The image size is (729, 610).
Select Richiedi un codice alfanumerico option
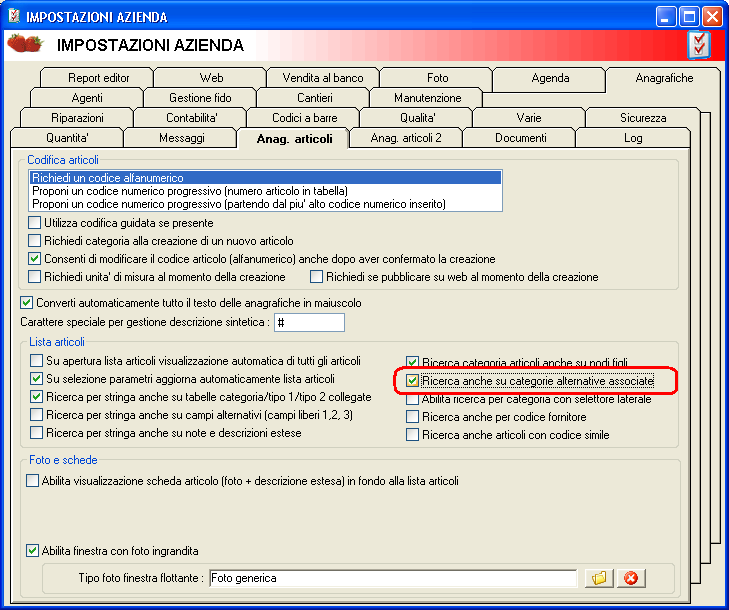tap(265, 178)
